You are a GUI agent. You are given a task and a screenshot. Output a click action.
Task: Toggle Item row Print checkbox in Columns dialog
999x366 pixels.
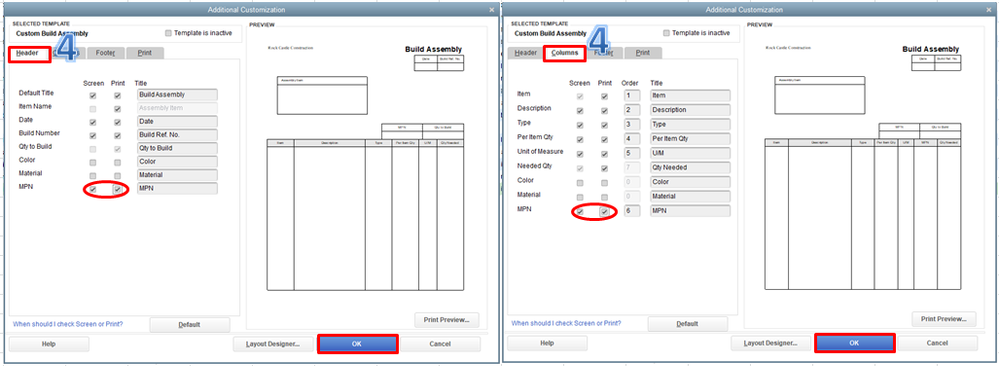click(605, 96)
